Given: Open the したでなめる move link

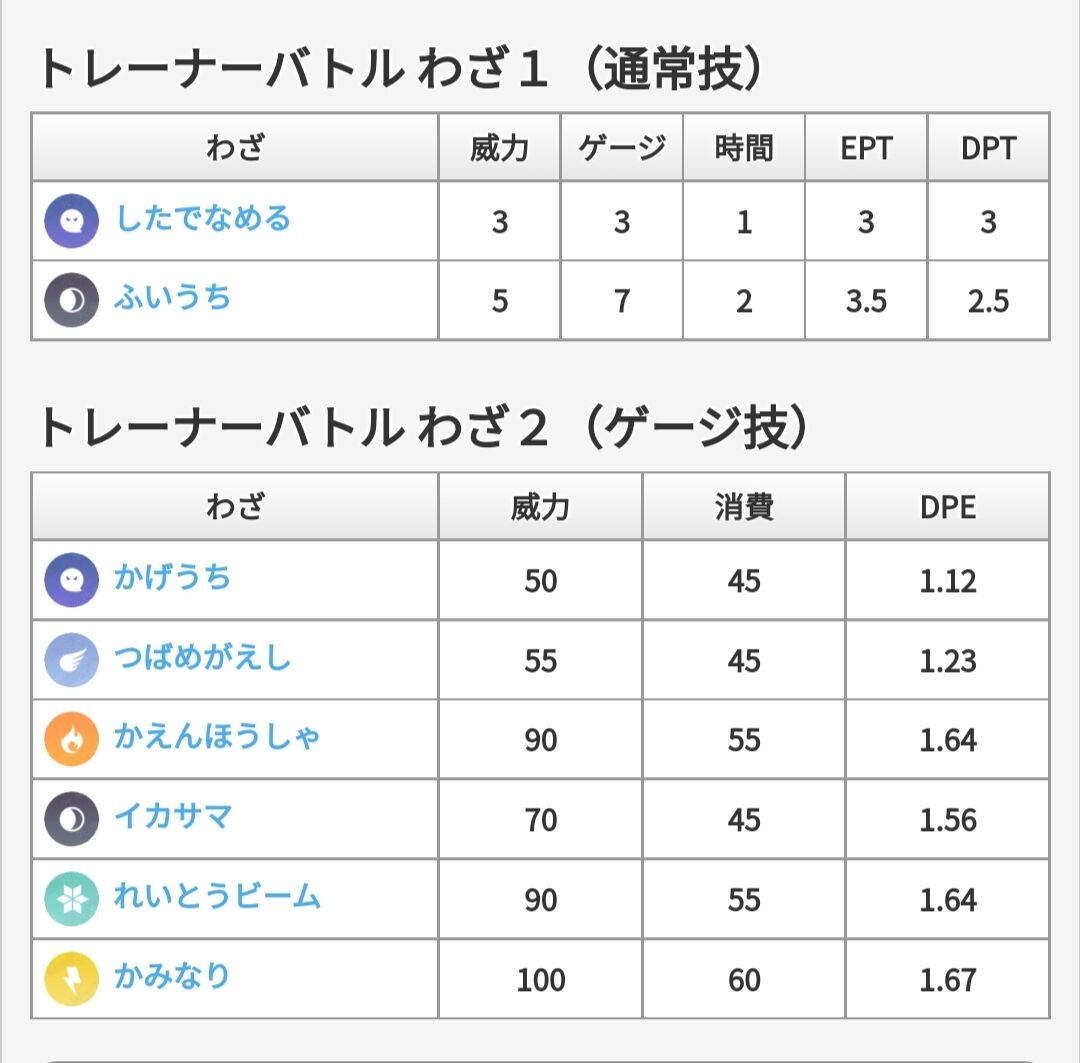Looking at the screenshot, I should pyautogui.click(x=203, y=218).
